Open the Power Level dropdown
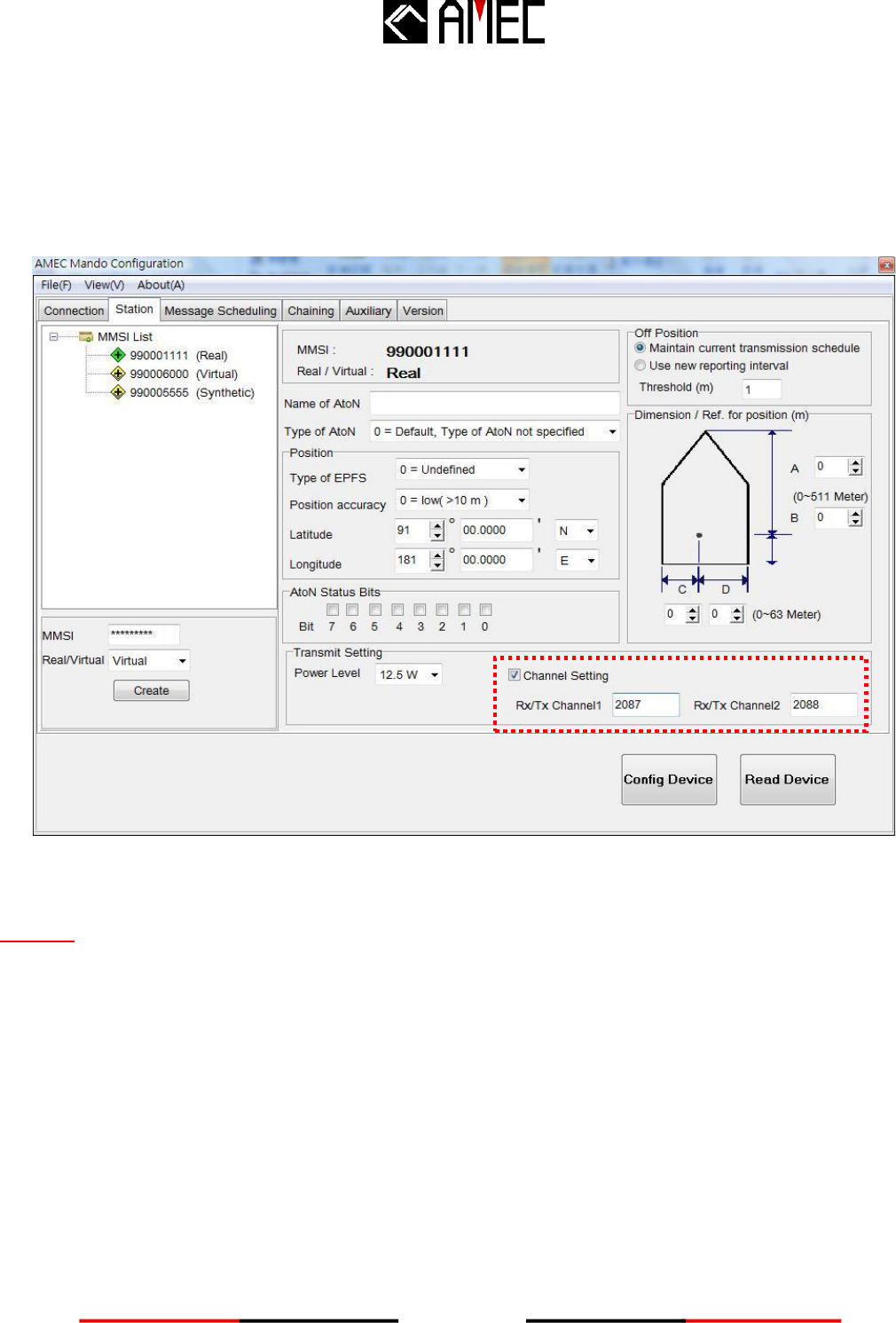 pos(409,674)
